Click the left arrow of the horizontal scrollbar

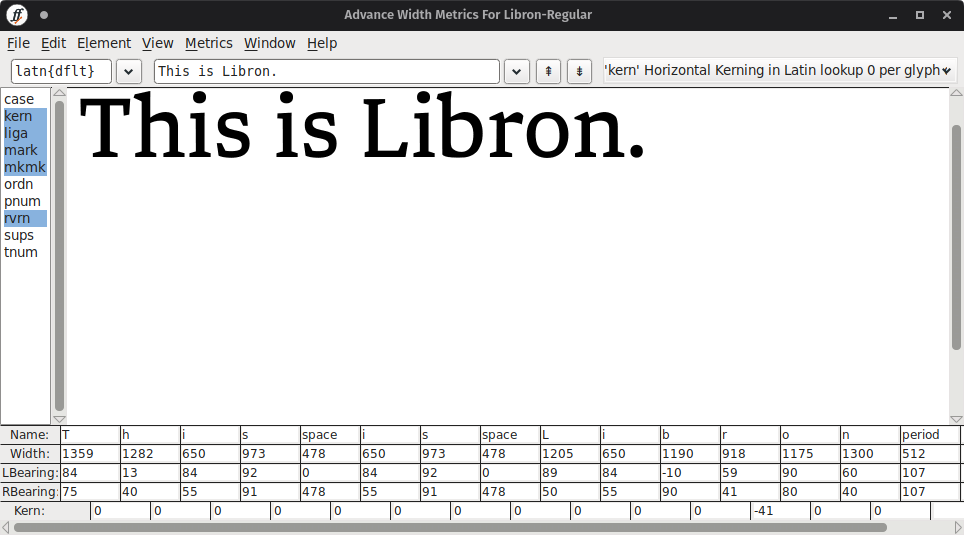coord(6,528)
